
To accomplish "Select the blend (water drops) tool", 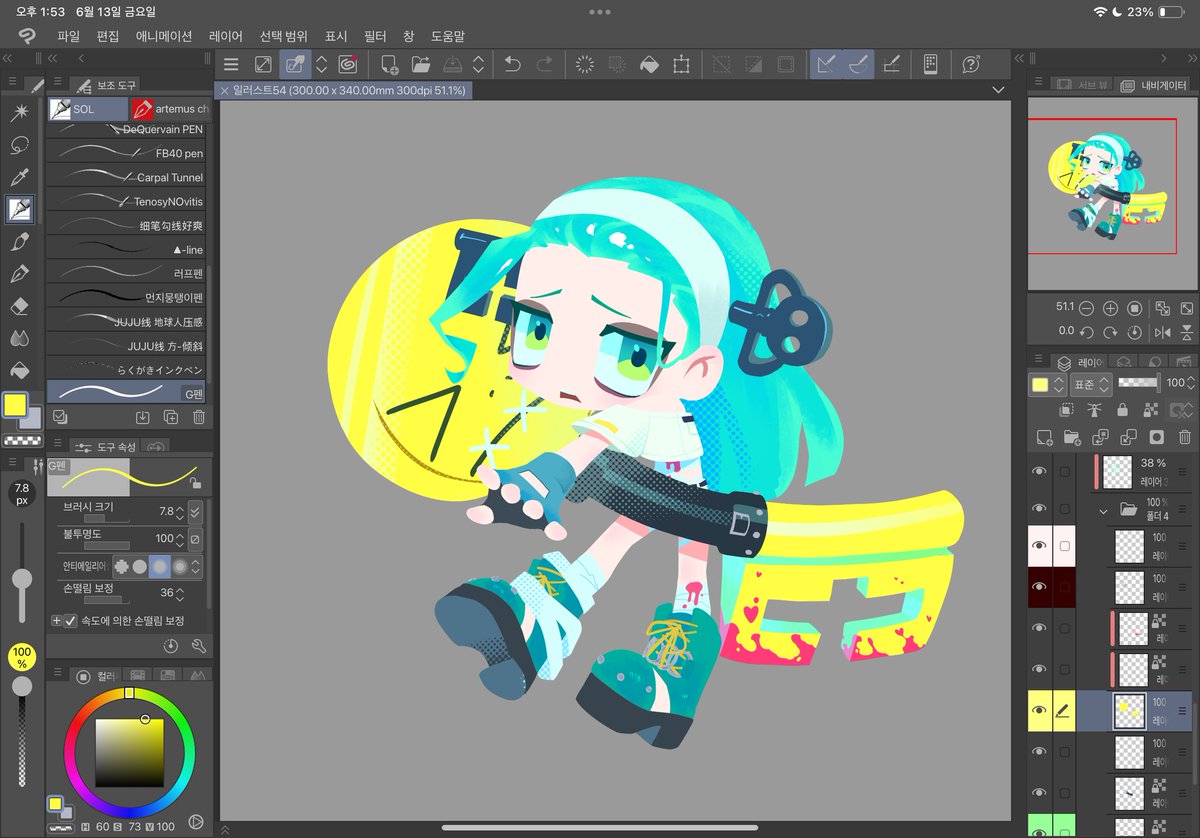I will tap(19, 338).
